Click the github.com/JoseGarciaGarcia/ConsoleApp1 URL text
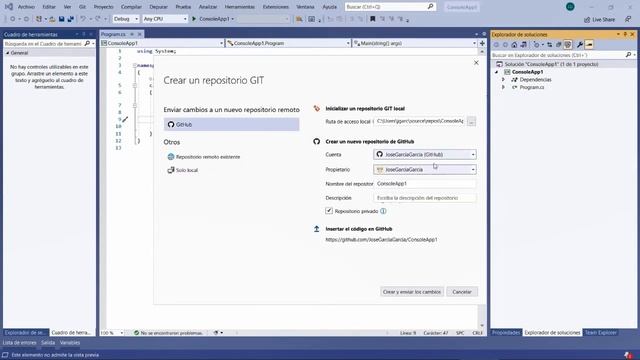The width and height of the screenshot is (640, 360). 381,240
